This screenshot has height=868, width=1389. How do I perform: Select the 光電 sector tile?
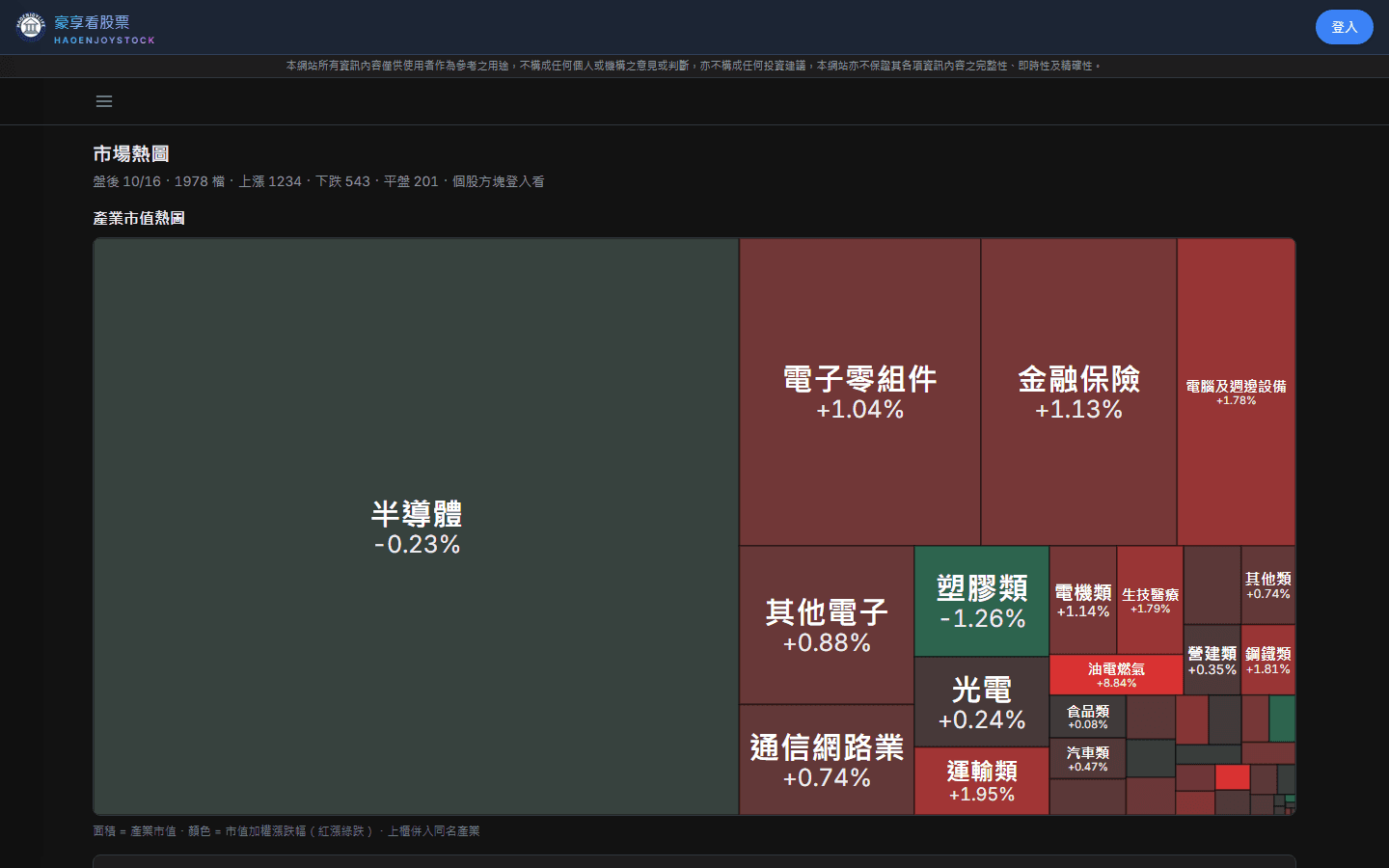982,702
